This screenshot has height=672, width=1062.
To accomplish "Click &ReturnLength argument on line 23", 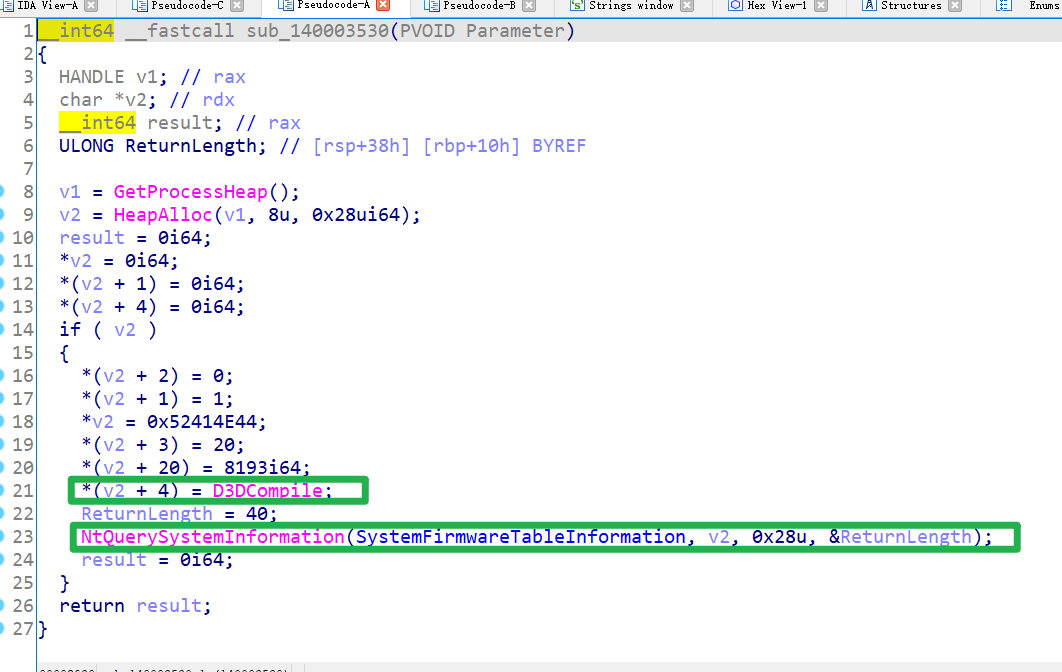I will [x=900, y=537].
